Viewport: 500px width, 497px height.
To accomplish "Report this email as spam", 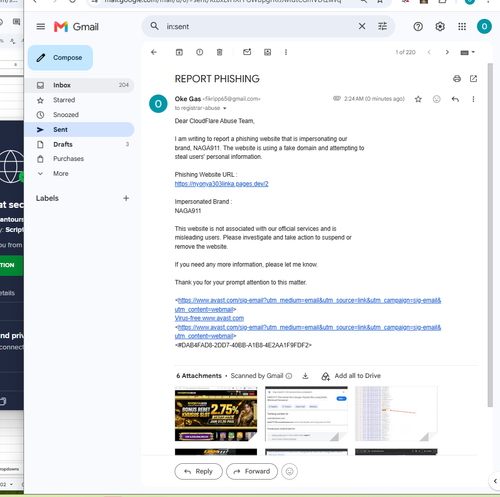I will coord(199,52).
